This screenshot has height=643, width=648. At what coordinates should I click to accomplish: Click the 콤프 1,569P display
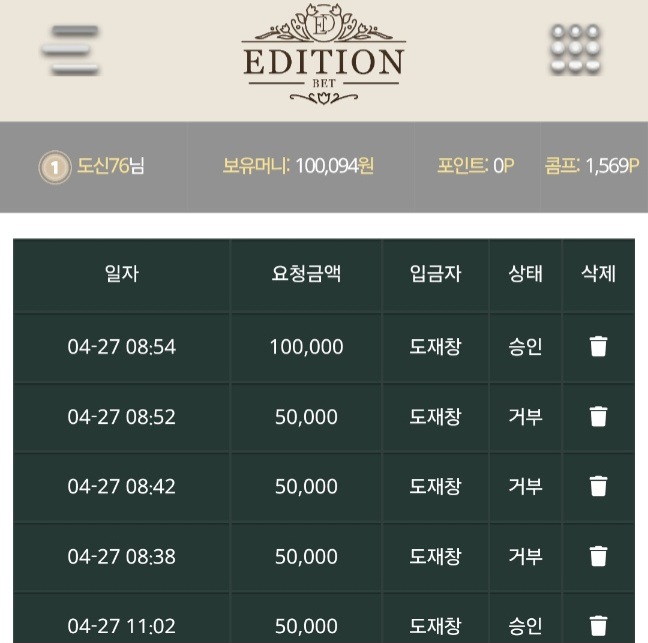(592, 166)
